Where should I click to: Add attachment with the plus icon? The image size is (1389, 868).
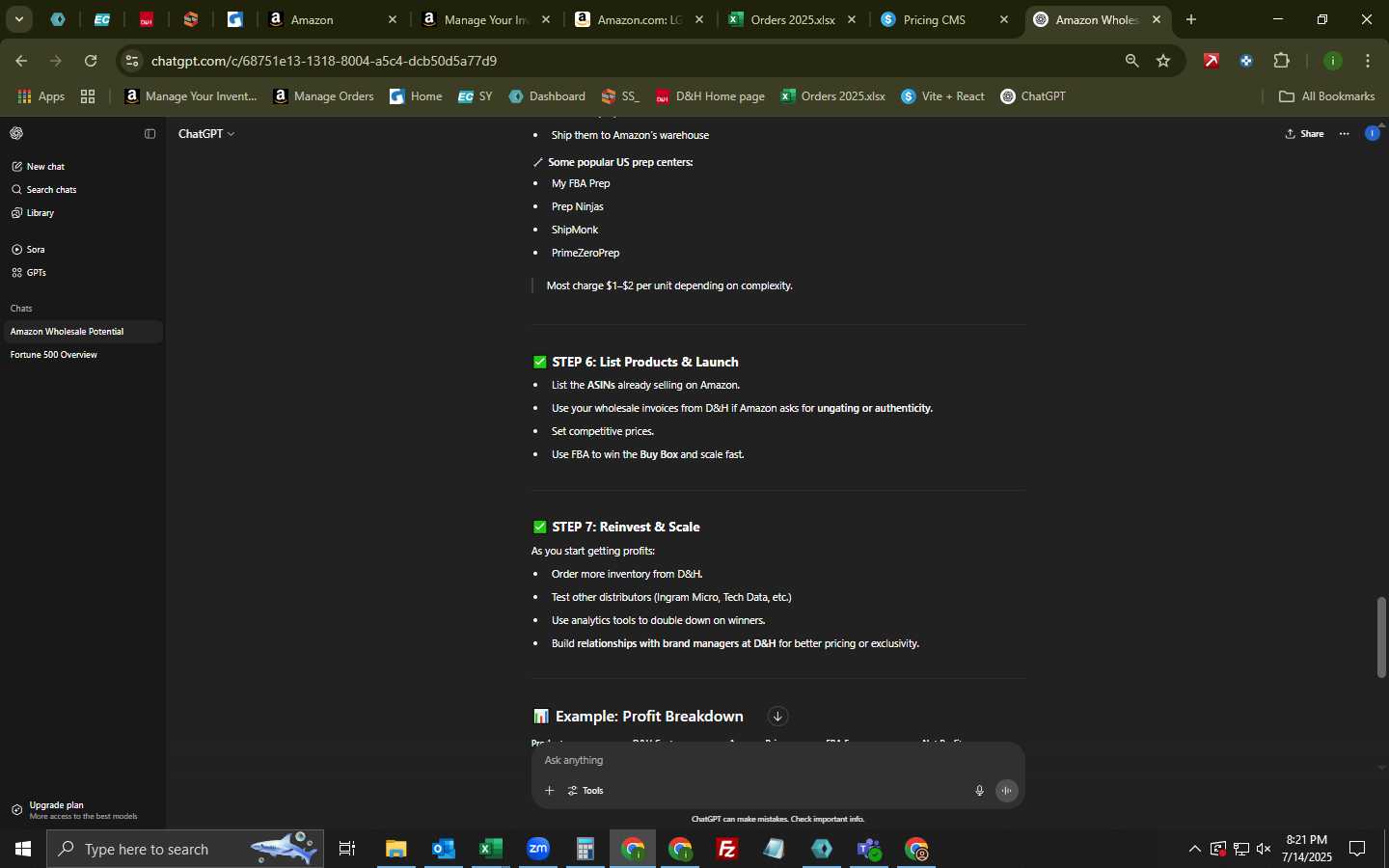[x=549, y=791]
